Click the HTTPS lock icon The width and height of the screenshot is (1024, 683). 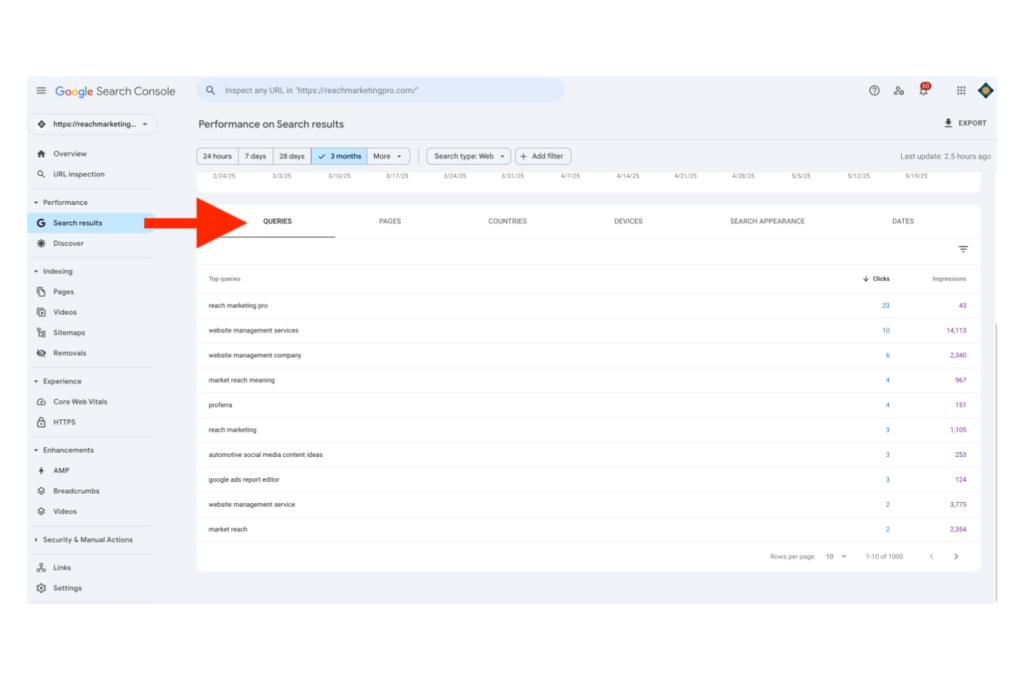click(x=41, y=422)
